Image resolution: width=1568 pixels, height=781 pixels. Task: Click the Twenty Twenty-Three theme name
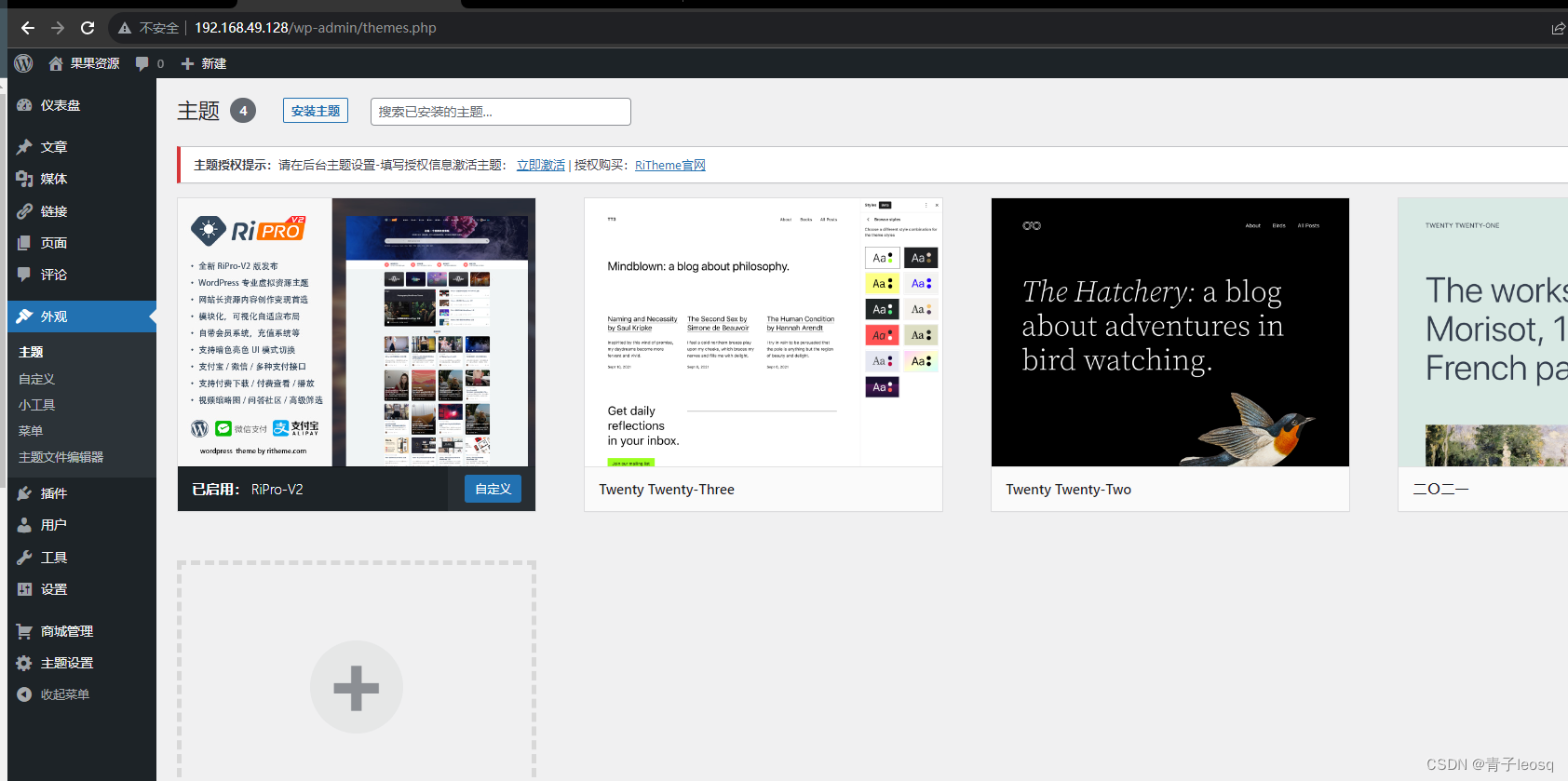(667, 490)
